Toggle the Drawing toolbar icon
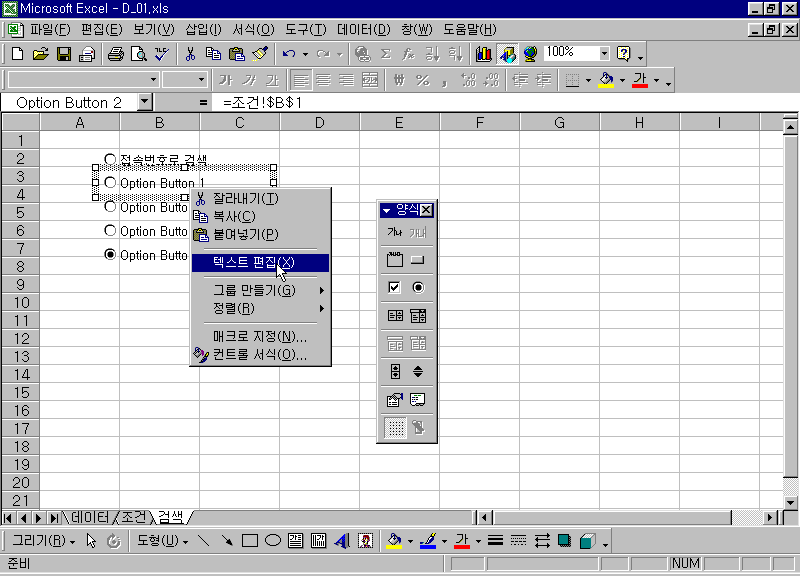This screenshot has width=800, height=576. coord(507,54)
